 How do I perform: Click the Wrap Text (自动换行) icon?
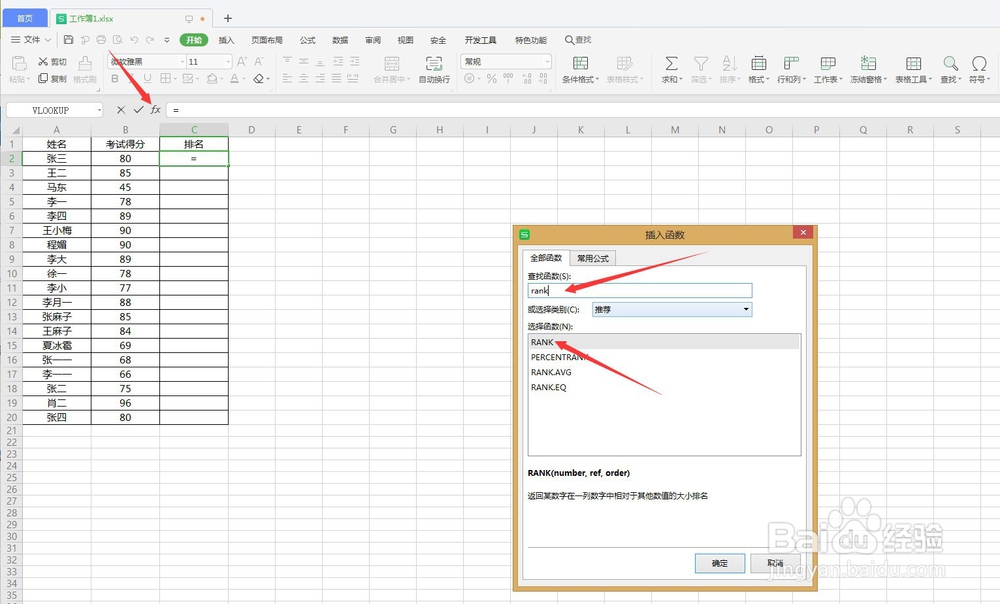(434, 63)
